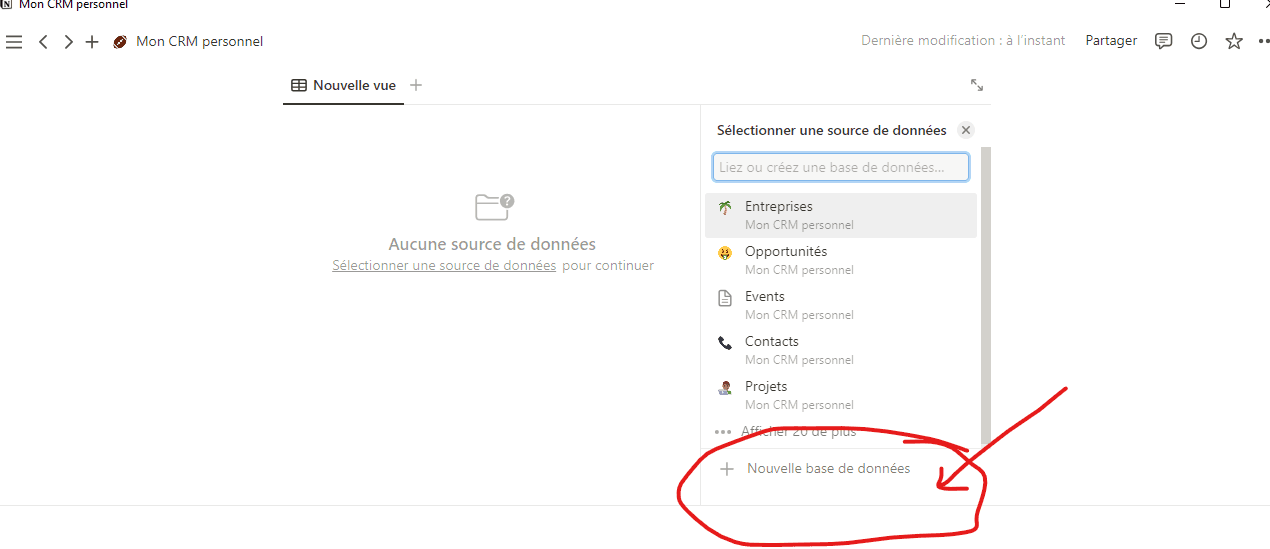
Task: Go back with the left arrow
Action: [x=43, y=42]
